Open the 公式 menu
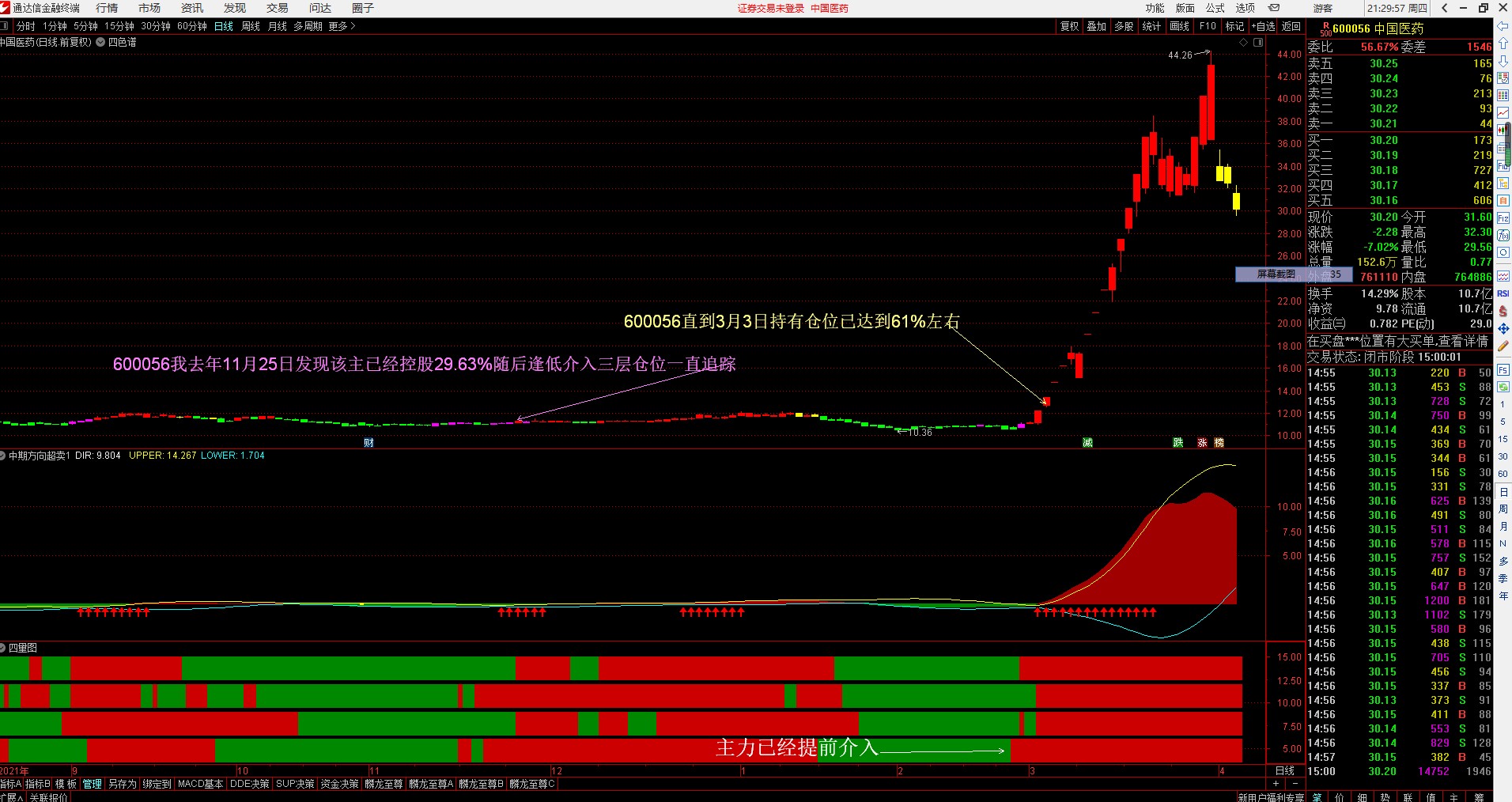Image resolution: width=1512 pixels, height=802 pixels. tap(1215, 8)
